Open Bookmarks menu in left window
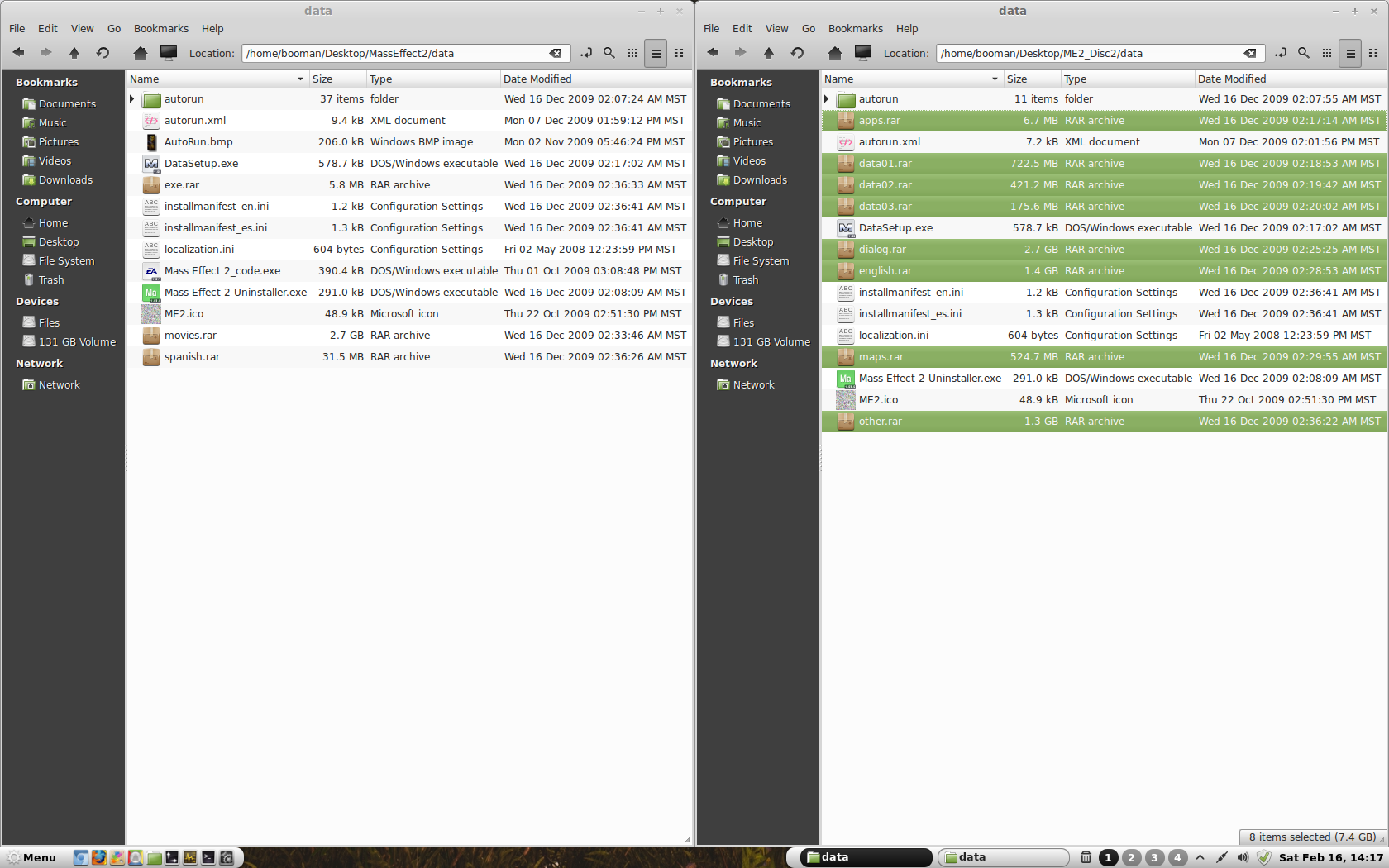The height and width of the screenshot is (868, 1389). pyautogui.click(x=161, y=28)
